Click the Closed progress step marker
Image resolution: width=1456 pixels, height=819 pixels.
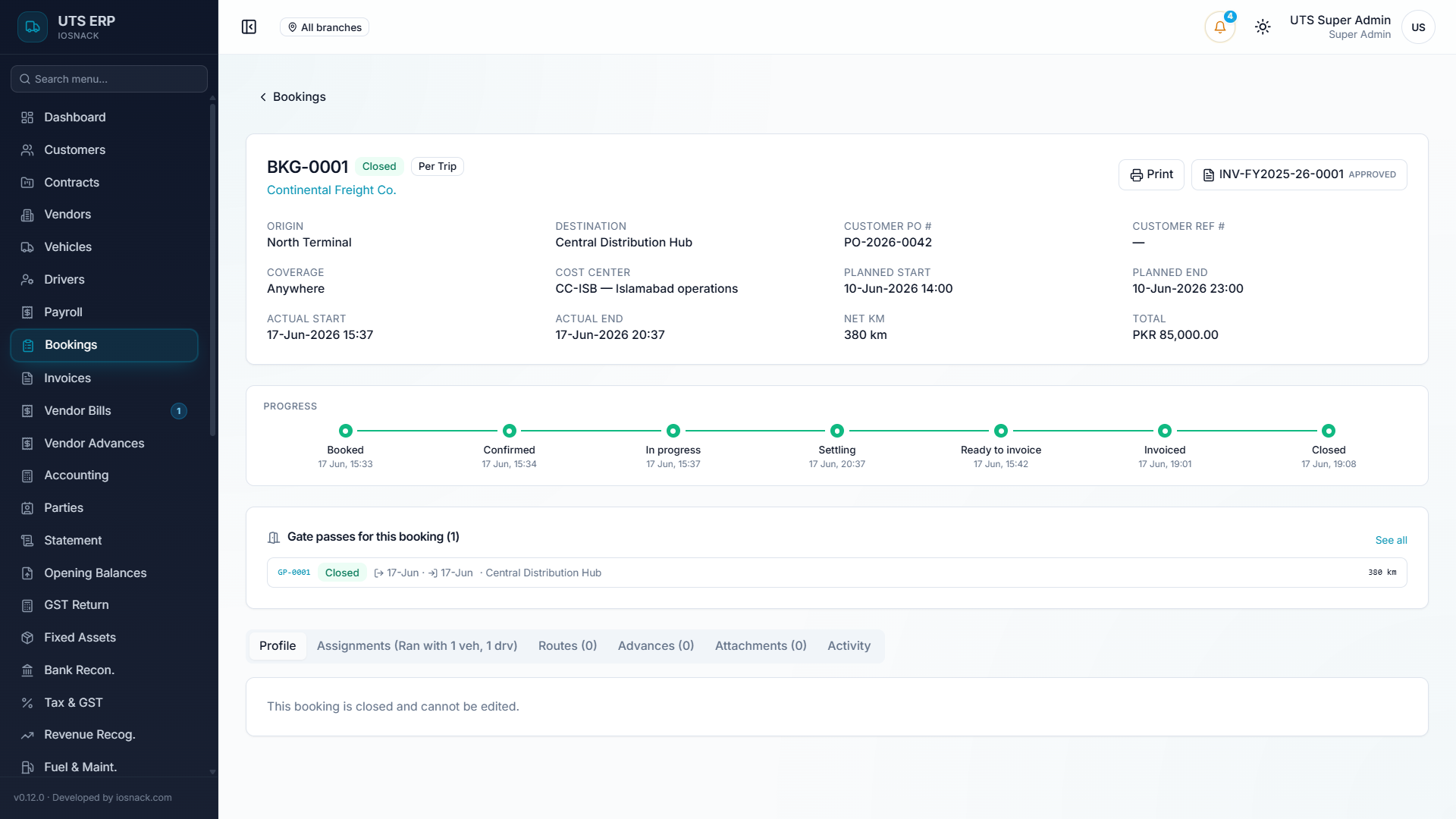tap(1329, 431)
